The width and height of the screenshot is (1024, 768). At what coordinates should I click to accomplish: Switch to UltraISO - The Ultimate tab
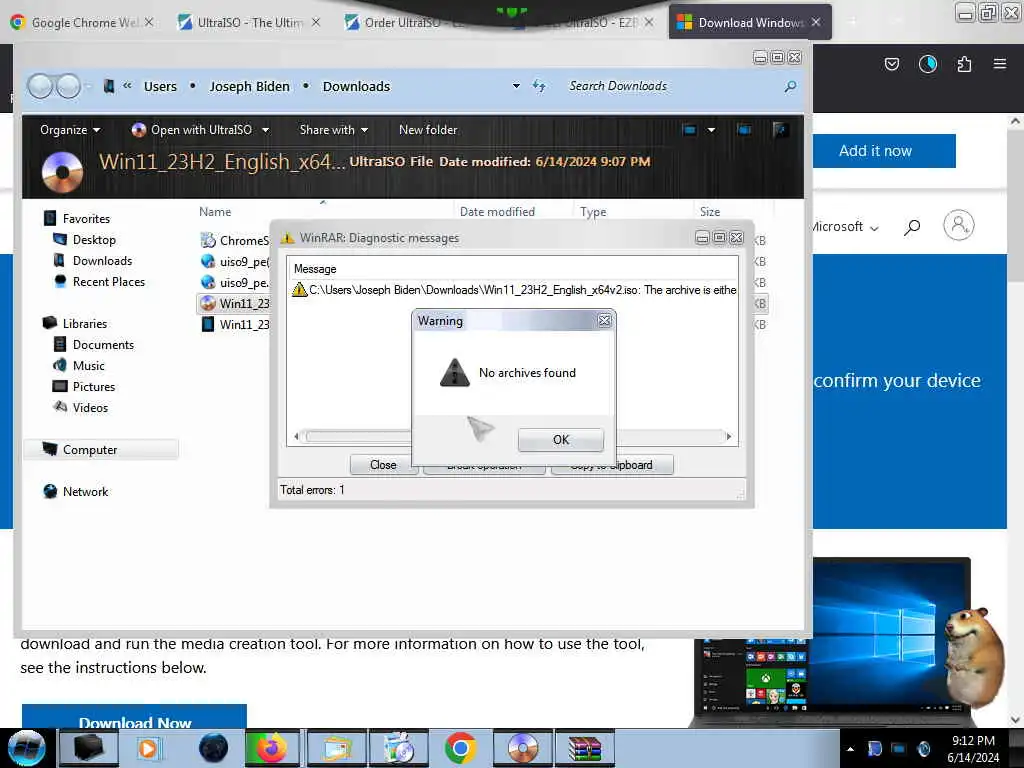pos(248,22)
